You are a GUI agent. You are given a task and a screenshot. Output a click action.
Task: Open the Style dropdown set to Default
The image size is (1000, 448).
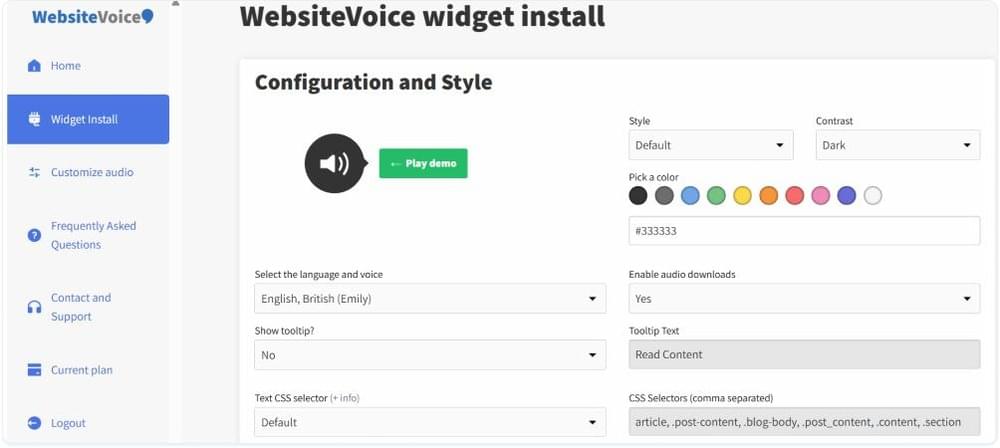711,145
